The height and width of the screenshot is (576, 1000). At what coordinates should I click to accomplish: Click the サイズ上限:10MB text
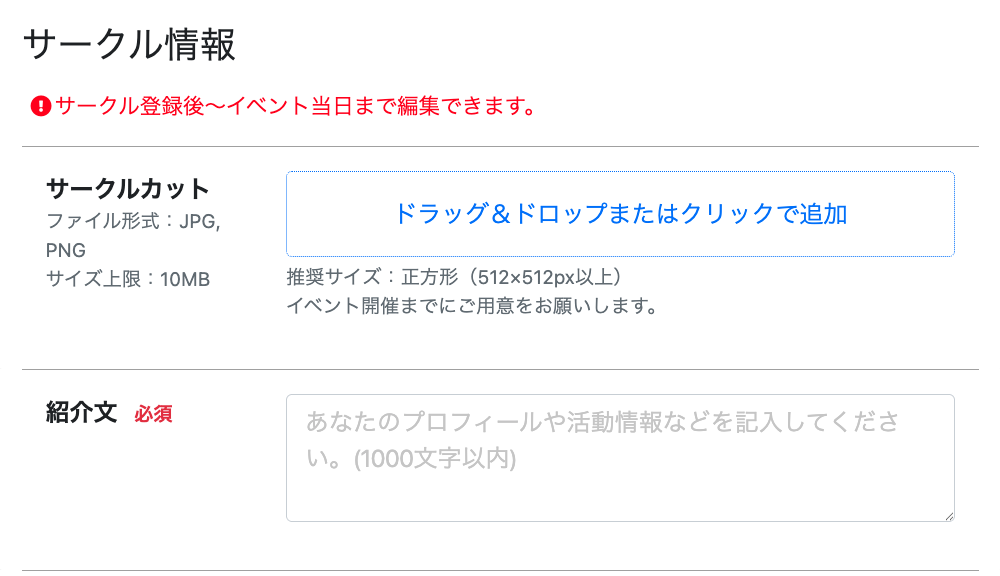[128, 279]
